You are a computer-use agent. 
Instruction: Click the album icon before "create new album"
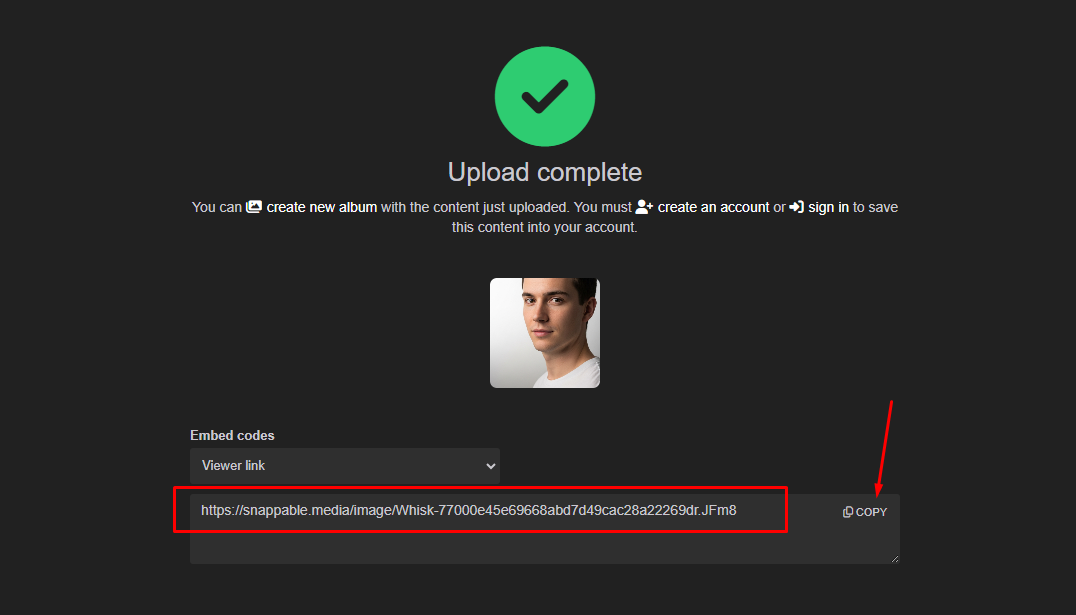click(254, 207)
